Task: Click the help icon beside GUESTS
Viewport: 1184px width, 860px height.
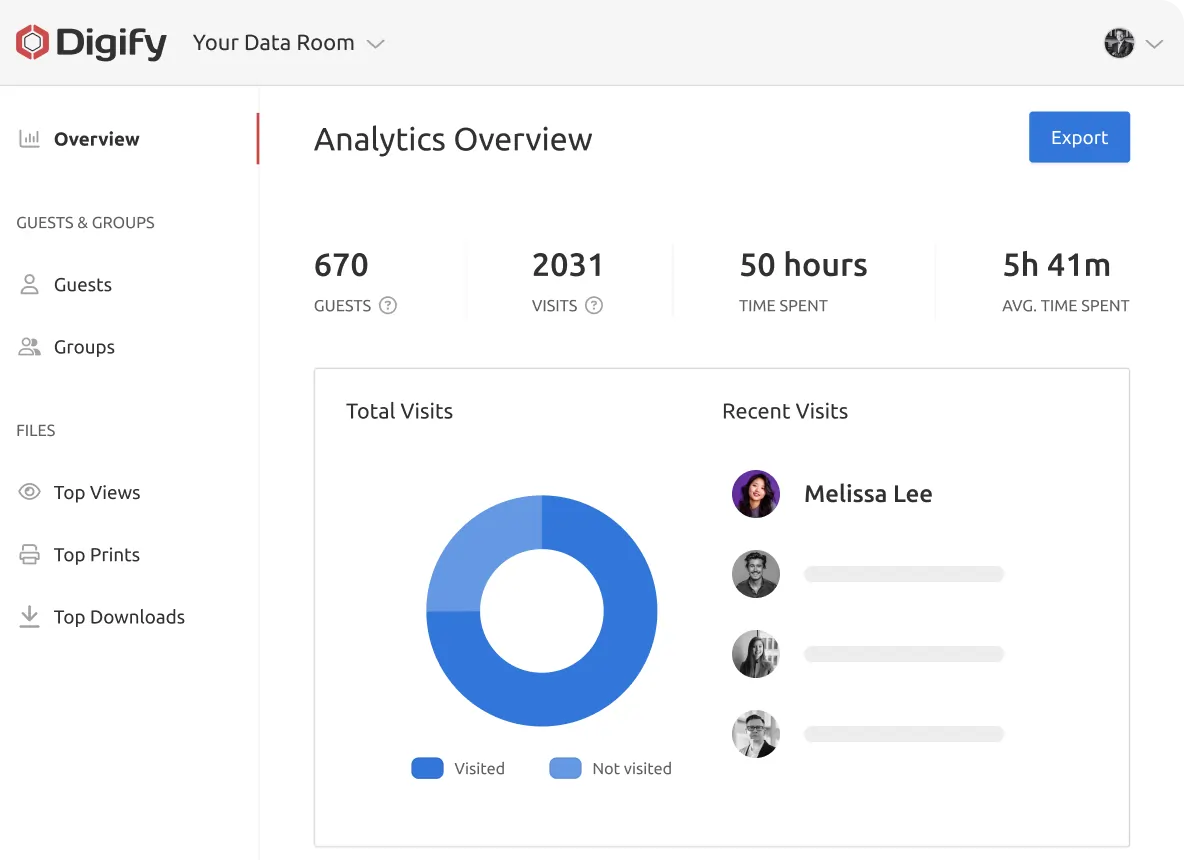Action: (x=388, y=306)
